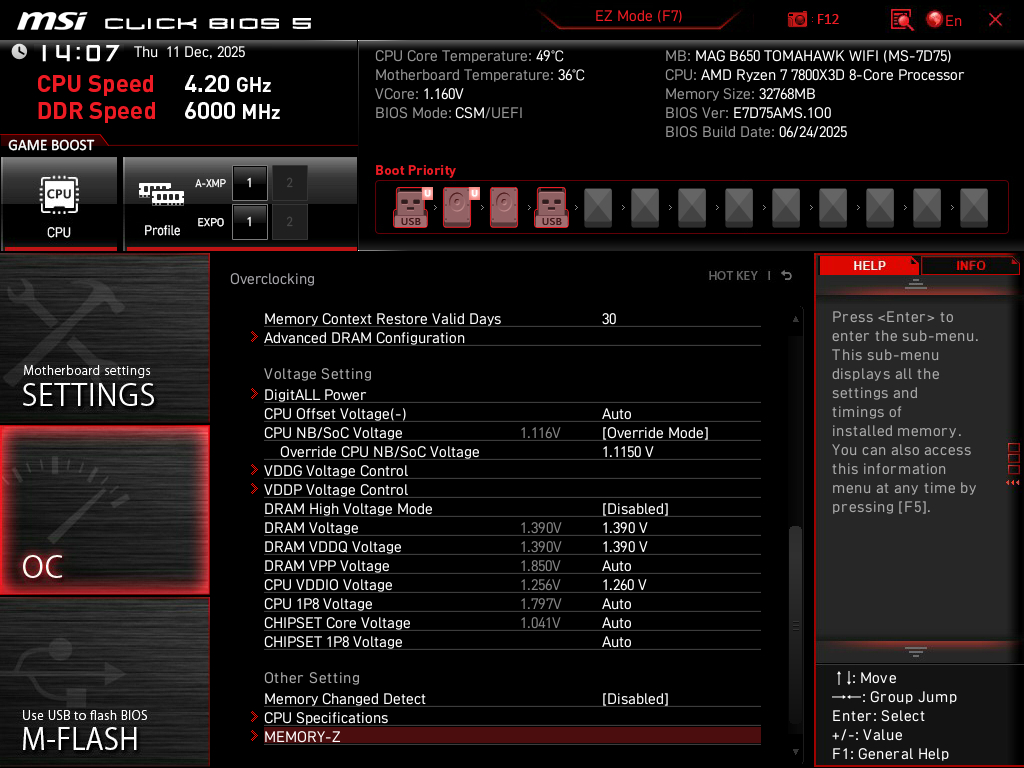Select the DRAM High Voltage Mode label
Image resolution: width=1024 pixels, height=768 pixels.
(x=348, y=508)
